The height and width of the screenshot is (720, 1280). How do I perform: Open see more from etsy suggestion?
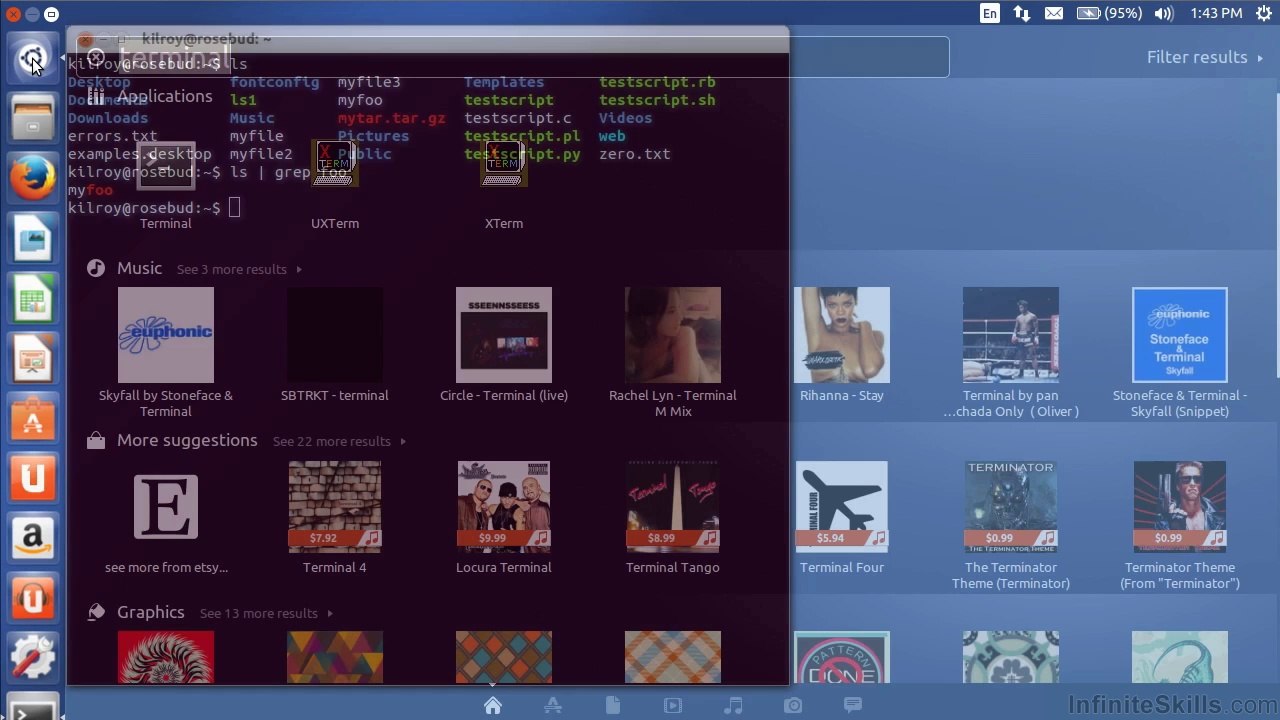166,517
